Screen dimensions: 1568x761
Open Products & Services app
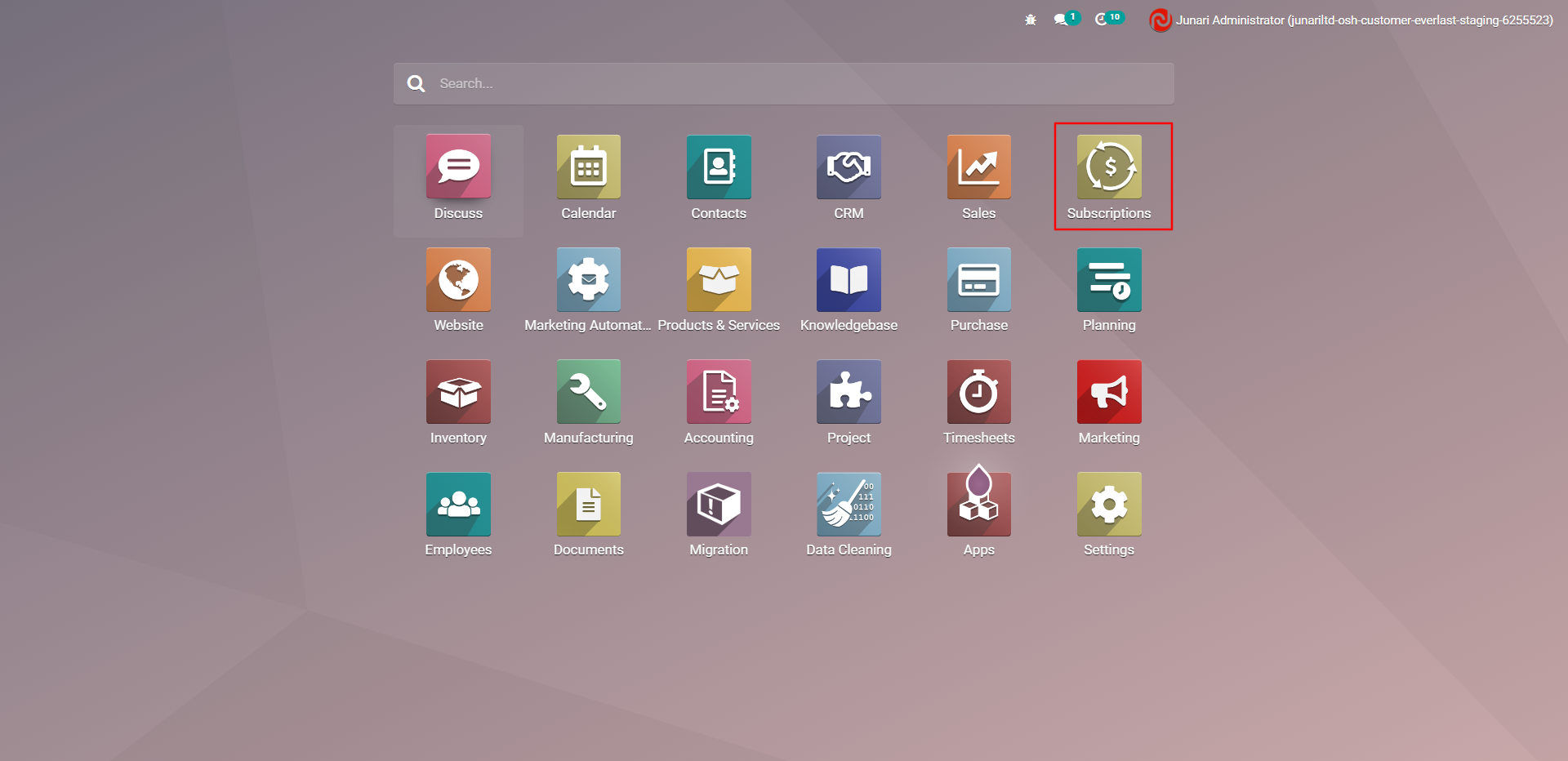[719, 280]
